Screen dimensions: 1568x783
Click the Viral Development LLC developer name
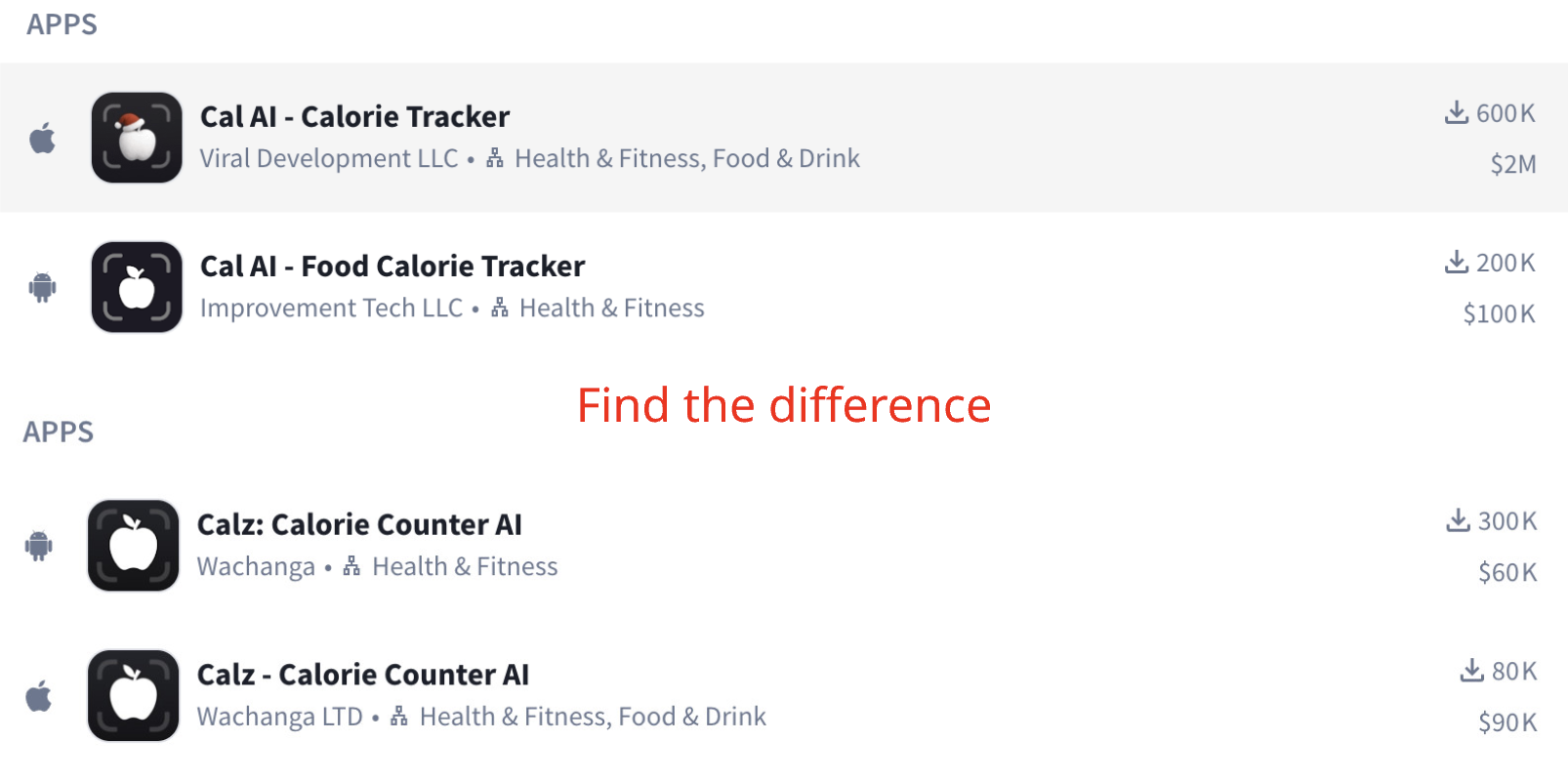point(329,158)
